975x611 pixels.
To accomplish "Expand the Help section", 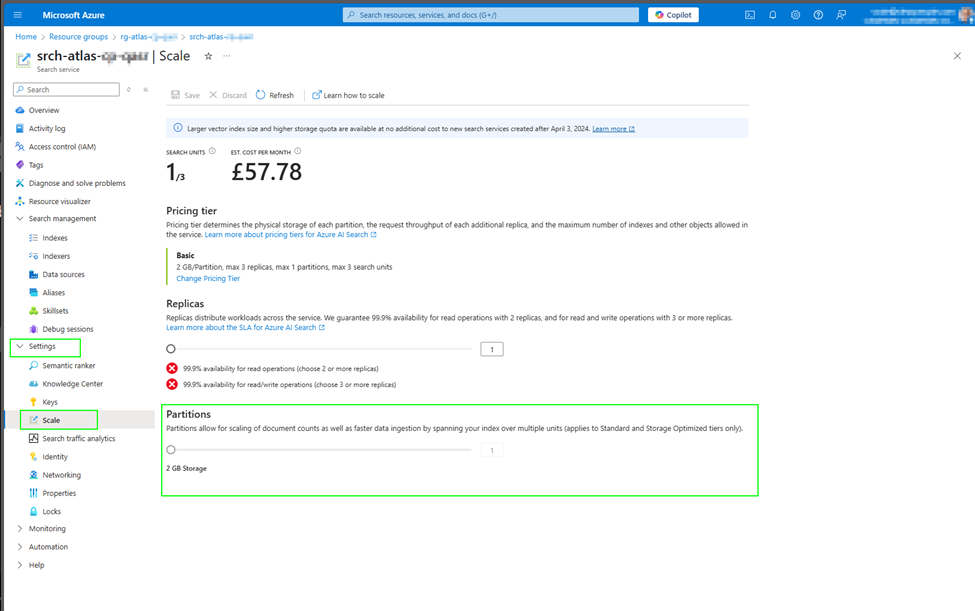I will click(20, 565).
